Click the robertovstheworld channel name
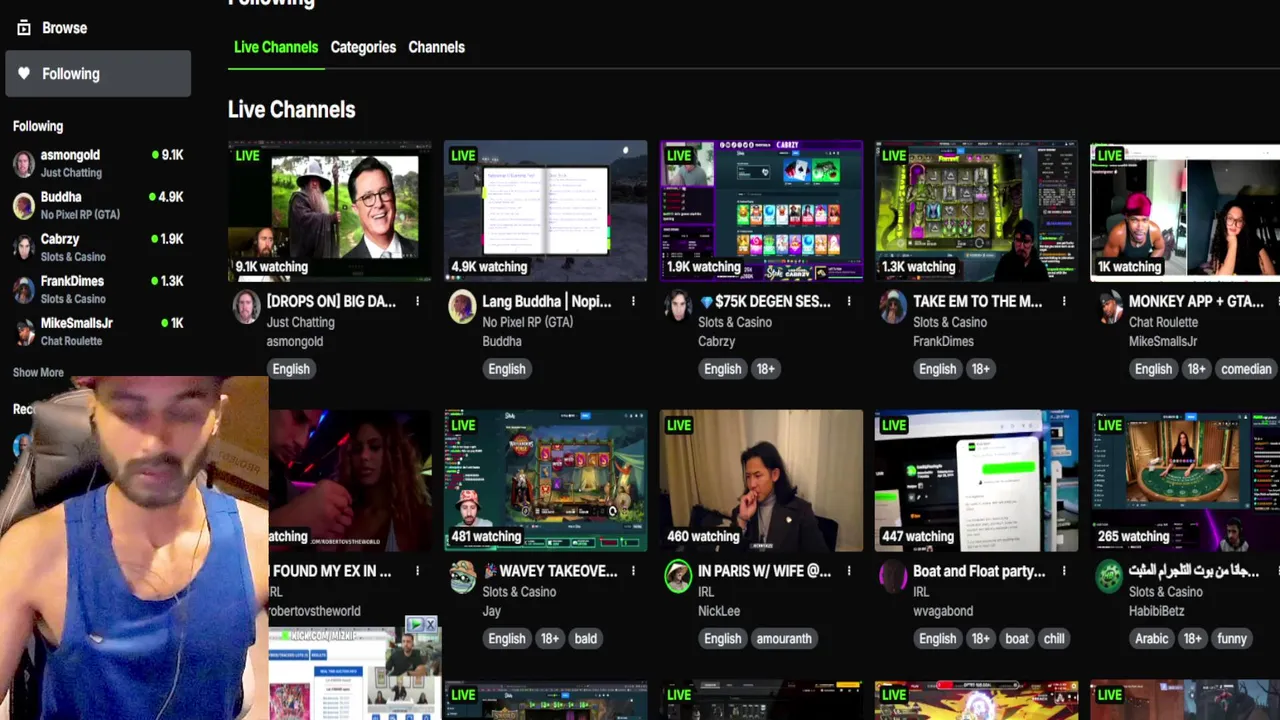1280x720 pixels. point(315,611)
